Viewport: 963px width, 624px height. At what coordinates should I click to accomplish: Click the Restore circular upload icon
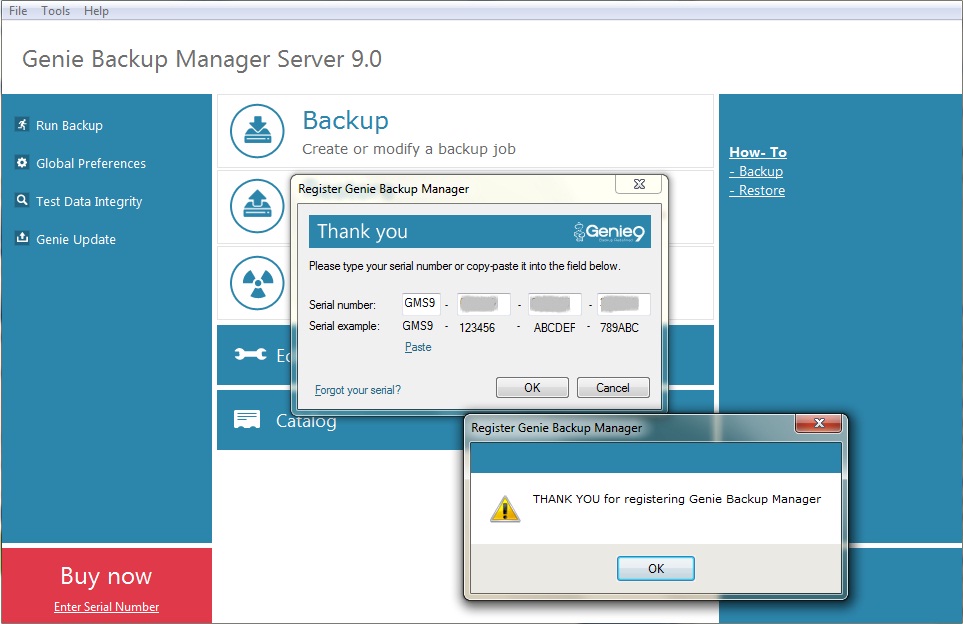click(x=257, y=206)
